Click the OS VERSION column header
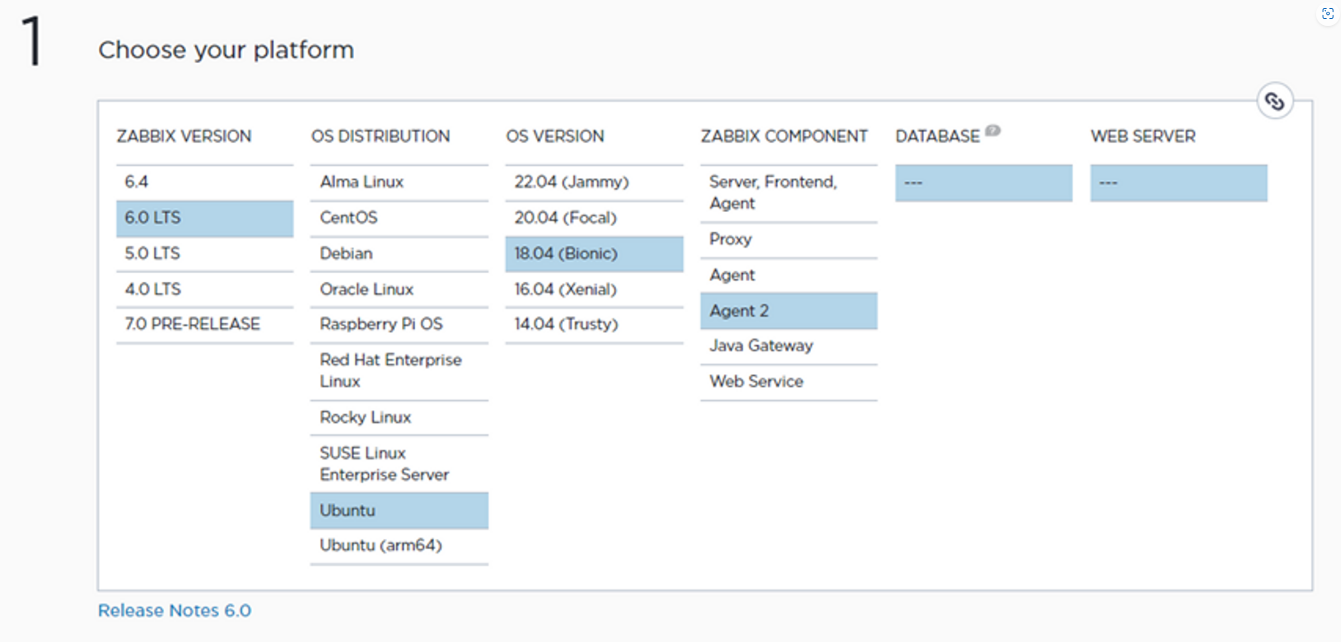1341x642 pixels. 555,136
